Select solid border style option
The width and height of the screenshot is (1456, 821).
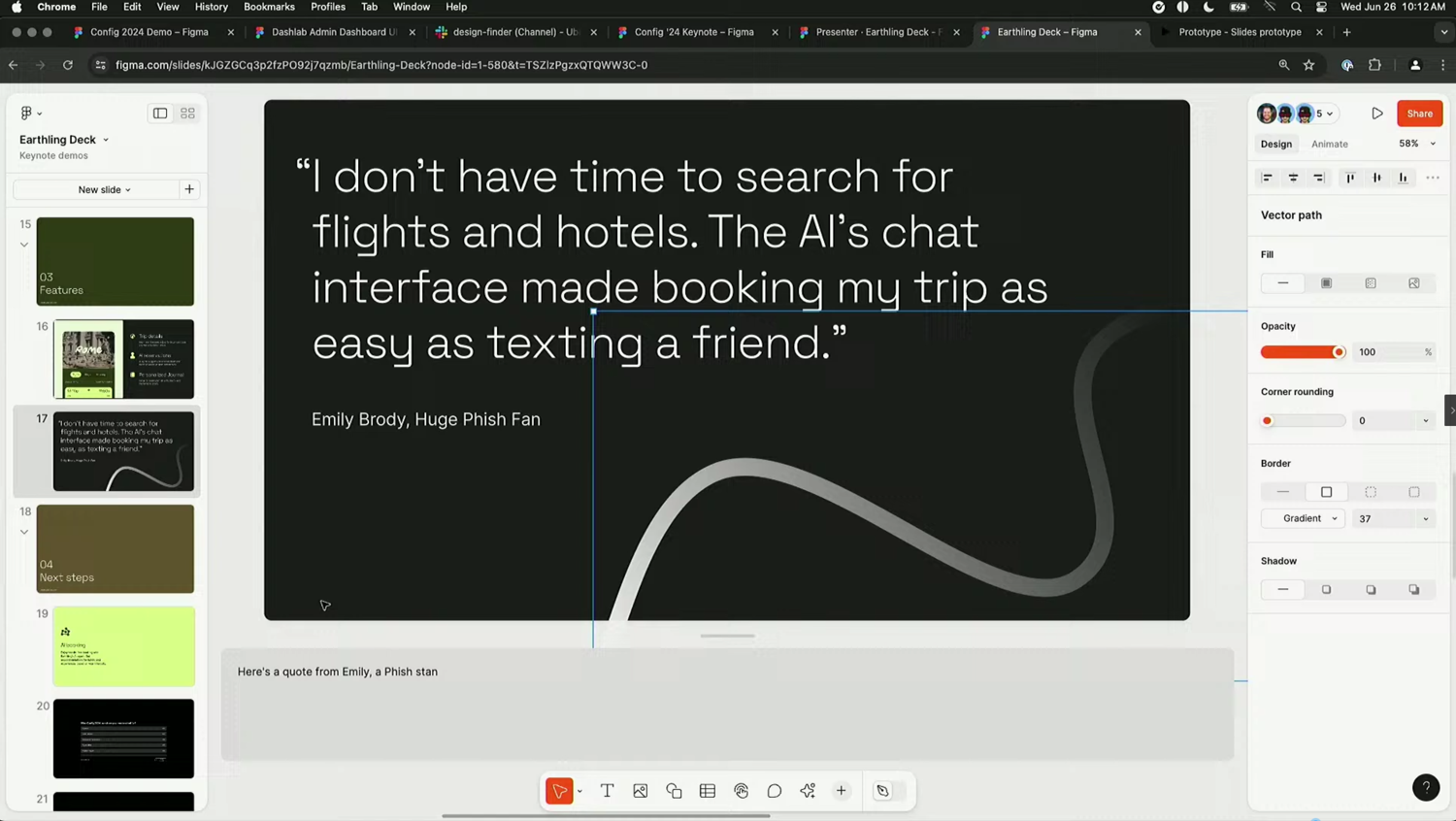[1326, 492]
